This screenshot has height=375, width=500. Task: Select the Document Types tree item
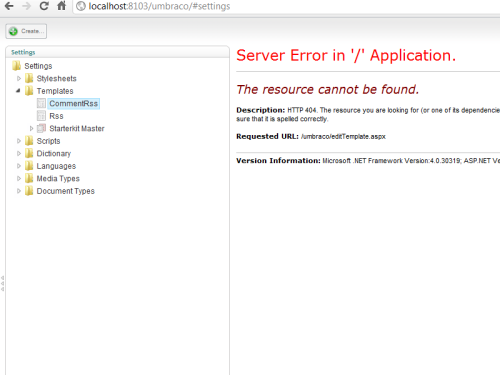(65, 191)
